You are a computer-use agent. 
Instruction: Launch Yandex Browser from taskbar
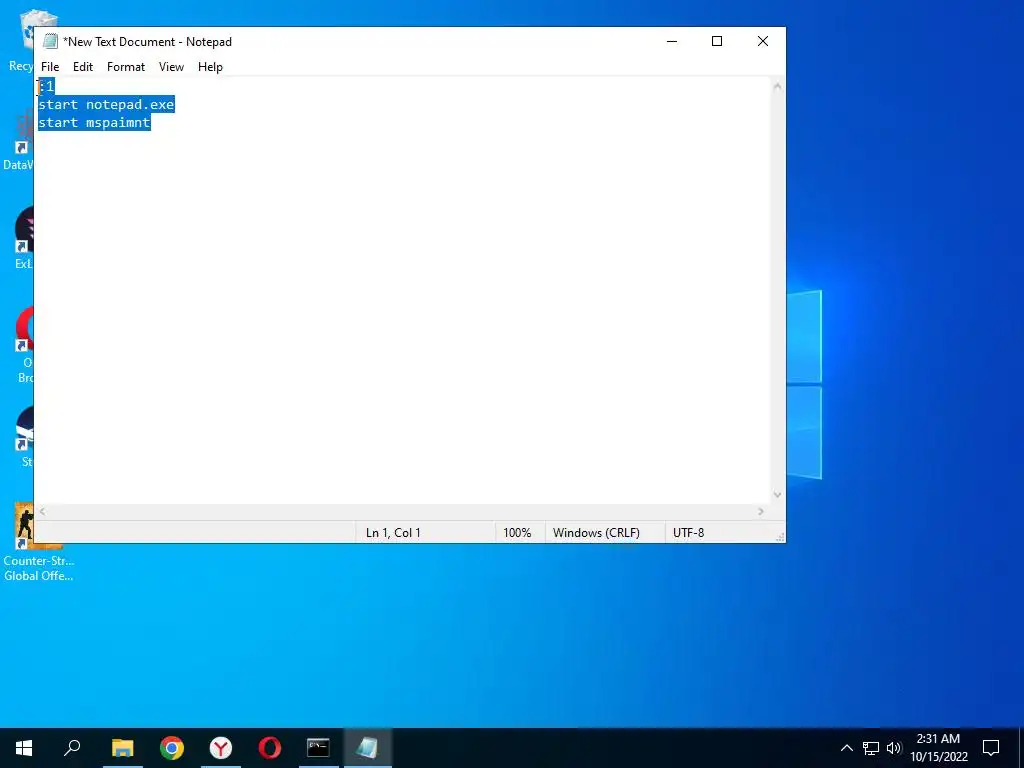click(x=221, y=748)
